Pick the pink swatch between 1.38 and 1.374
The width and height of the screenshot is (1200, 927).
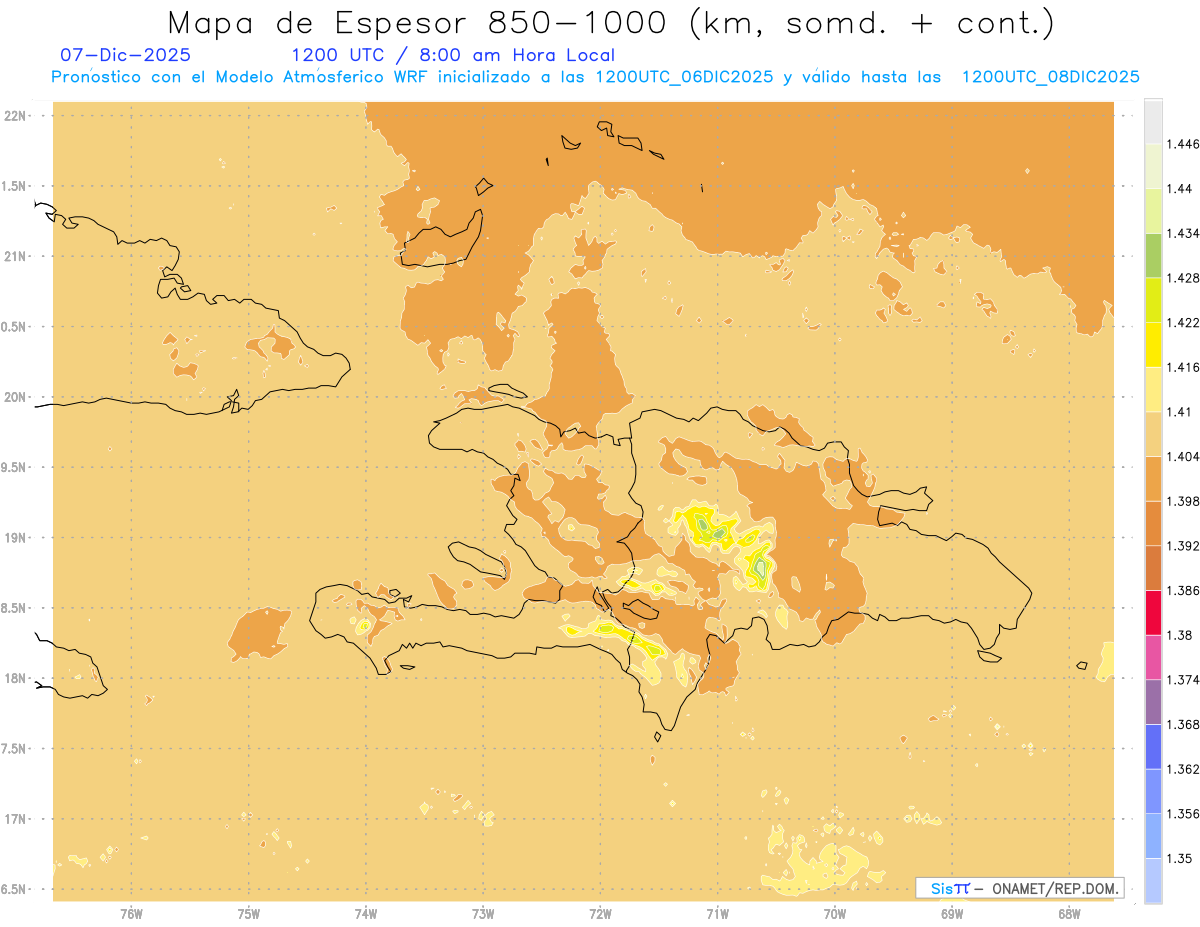click(1153, 657)
